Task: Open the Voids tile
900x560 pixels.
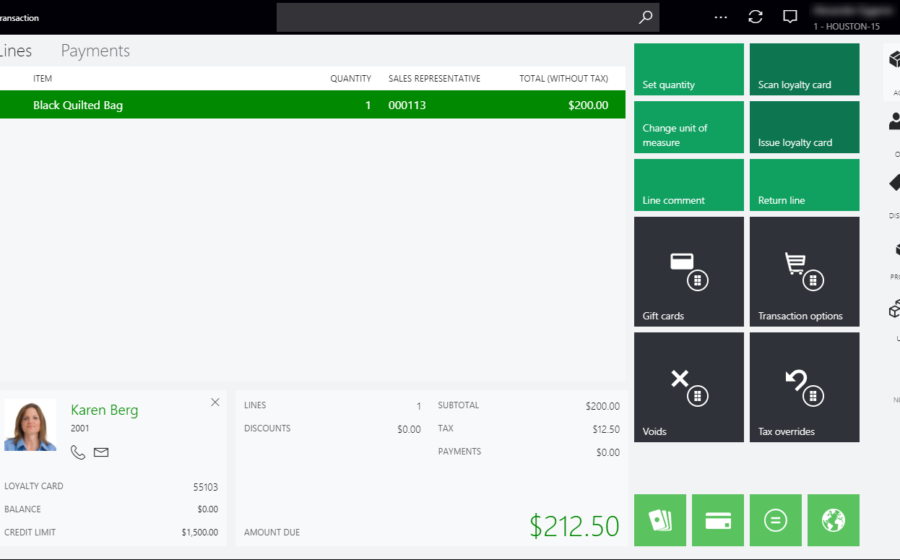Action: [x=689, y=387]
